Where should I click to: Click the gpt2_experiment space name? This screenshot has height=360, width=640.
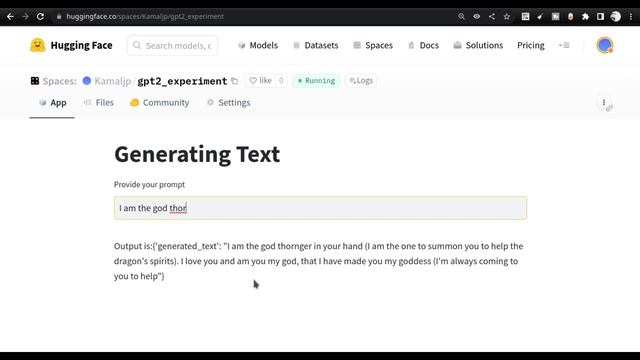182,81
